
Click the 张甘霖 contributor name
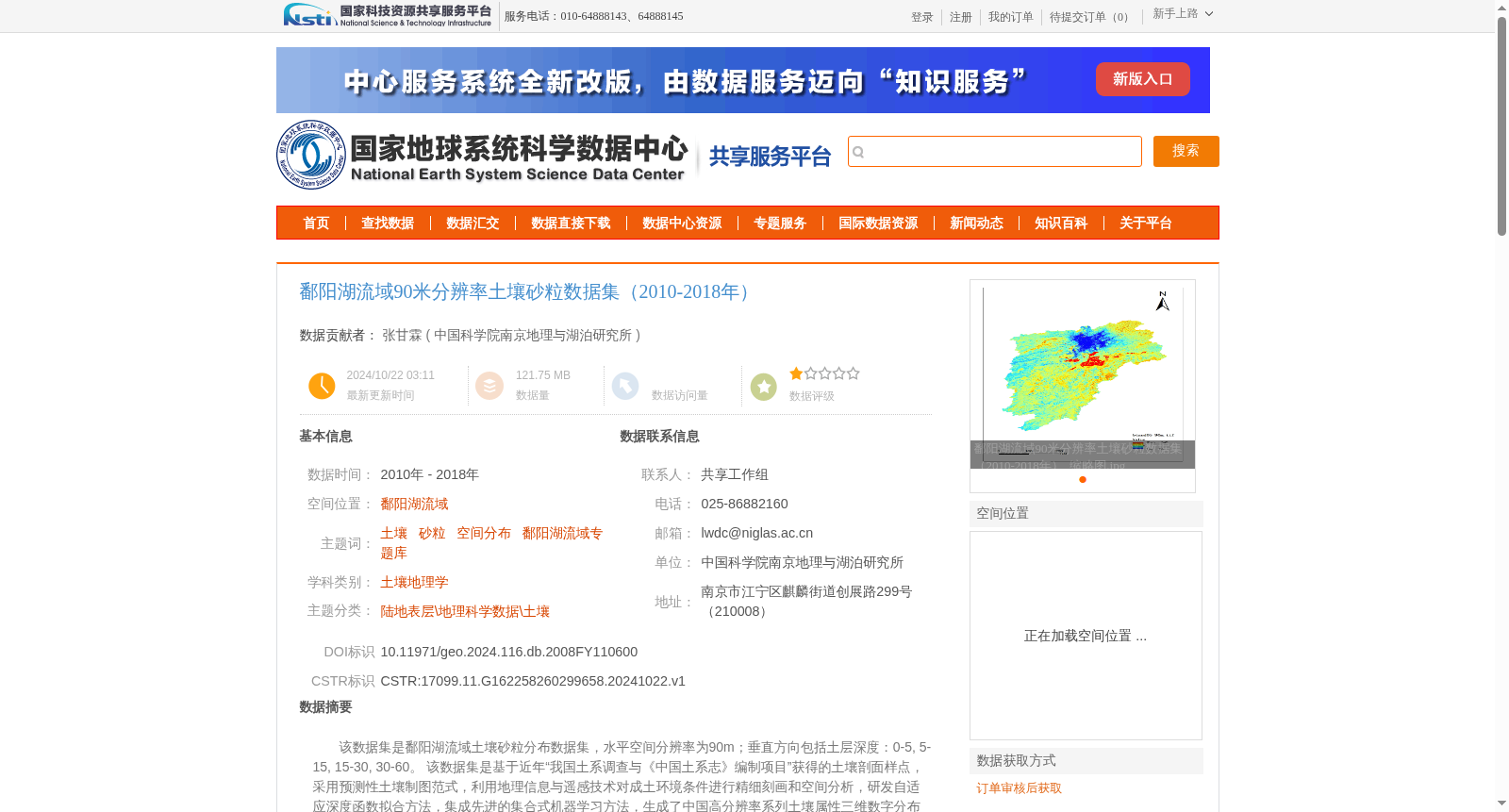pyautogui.click(x=402, y=335)
